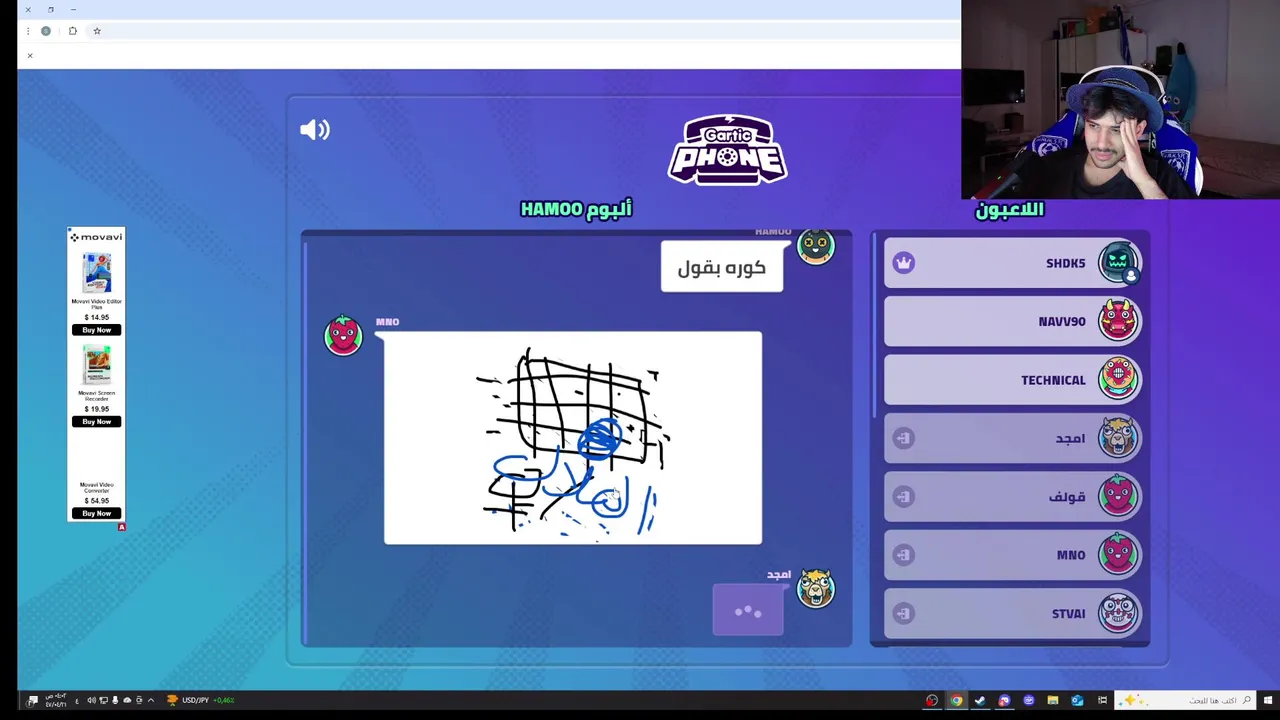The height and width of the screenshot is (720, 1280).
Task: Click the MNO avatar in players list
Action: [1118, 555]
